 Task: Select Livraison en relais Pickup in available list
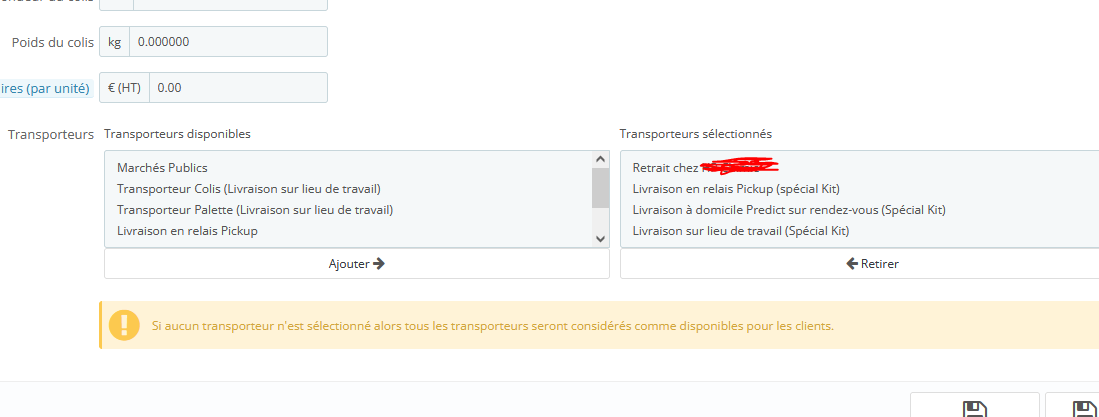187,231
